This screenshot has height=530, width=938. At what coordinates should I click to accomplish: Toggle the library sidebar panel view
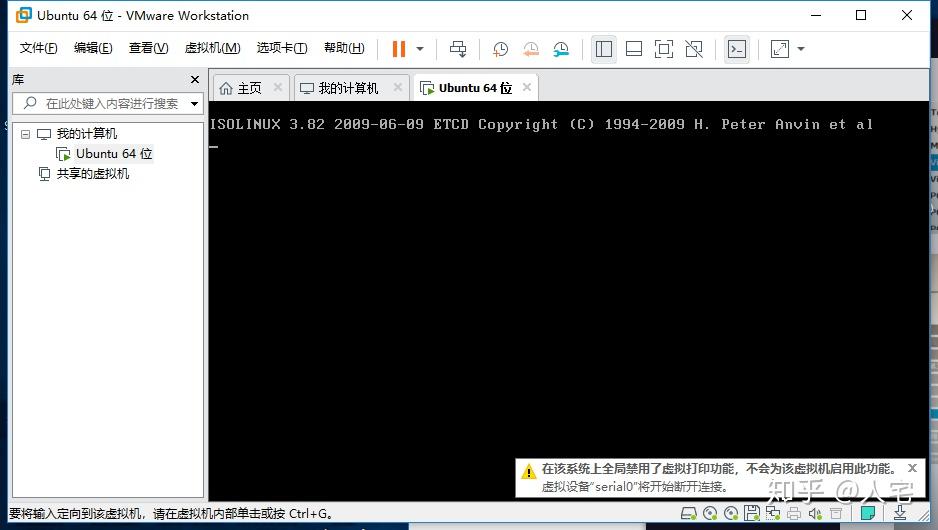tap(603, 49)
